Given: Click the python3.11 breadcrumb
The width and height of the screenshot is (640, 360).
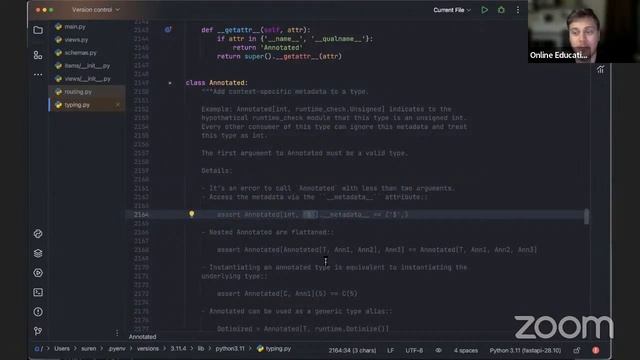Looking at the screenshot, I should click(x=230, y=349).
